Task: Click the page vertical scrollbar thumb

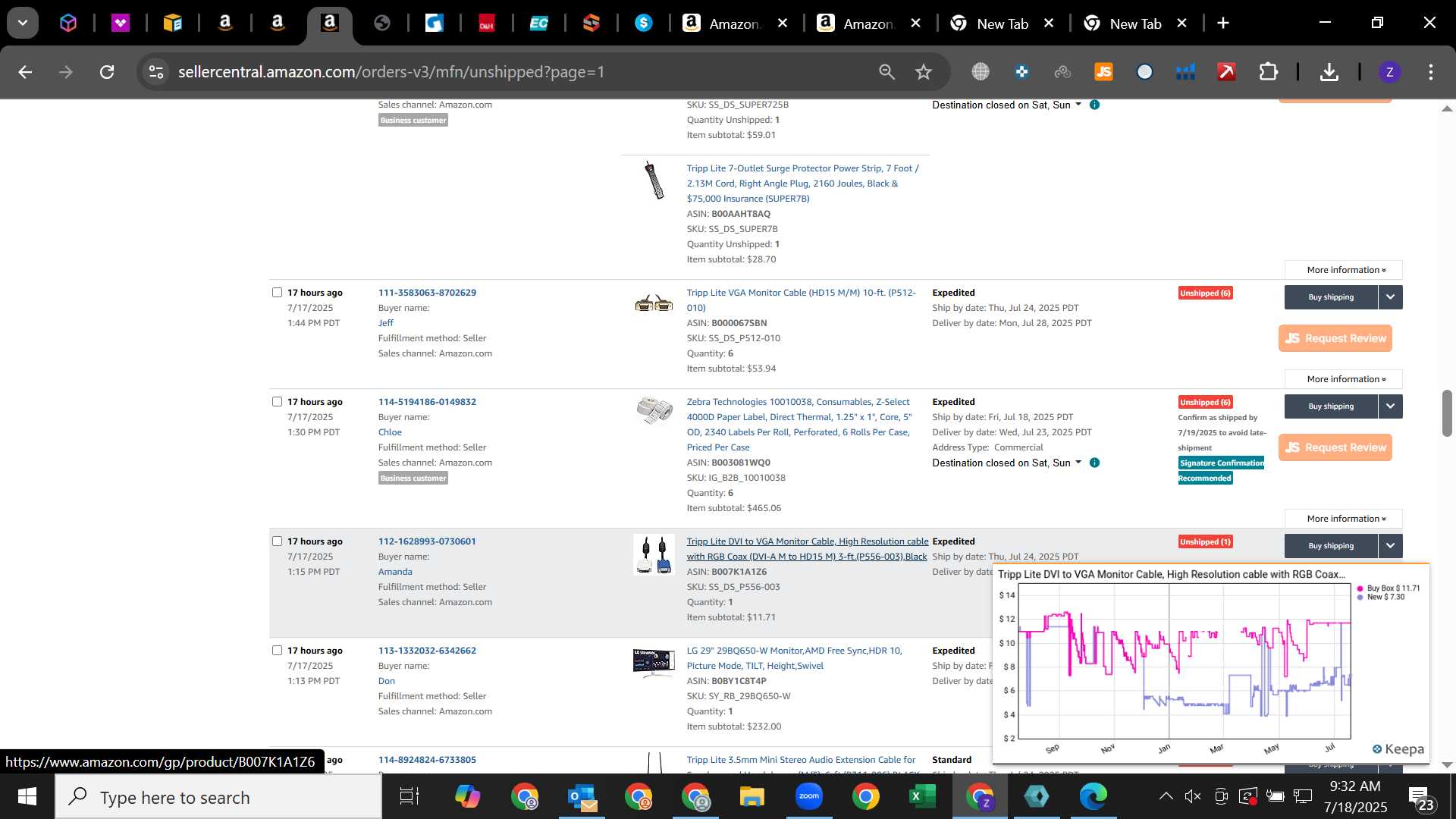Action: pyautogui.click(x=1447, y=413)
